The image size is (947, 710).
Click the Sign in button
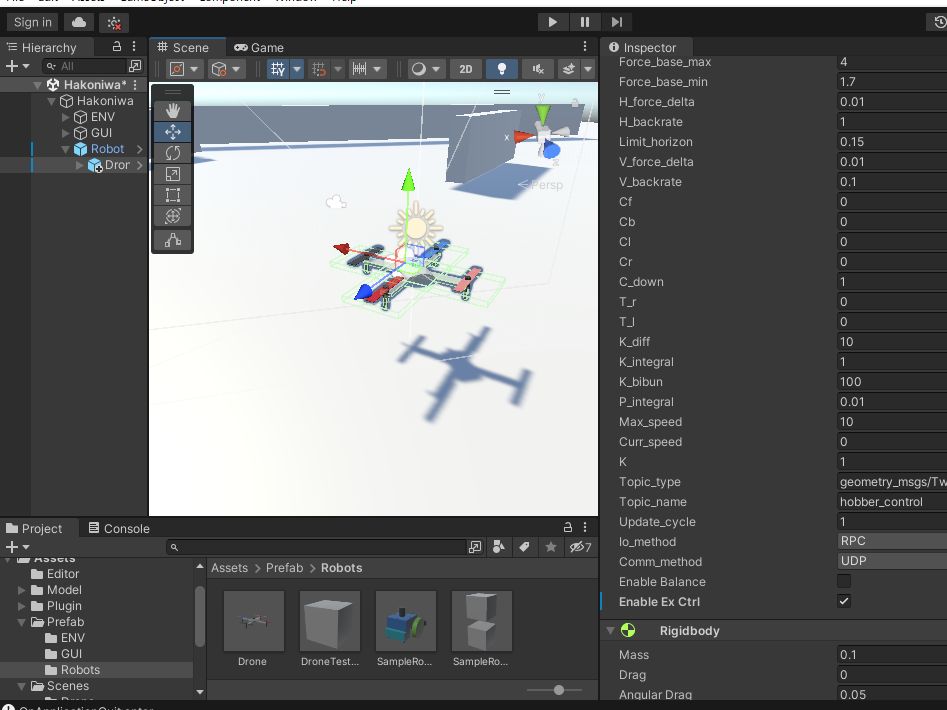click(x=31, y=21)
